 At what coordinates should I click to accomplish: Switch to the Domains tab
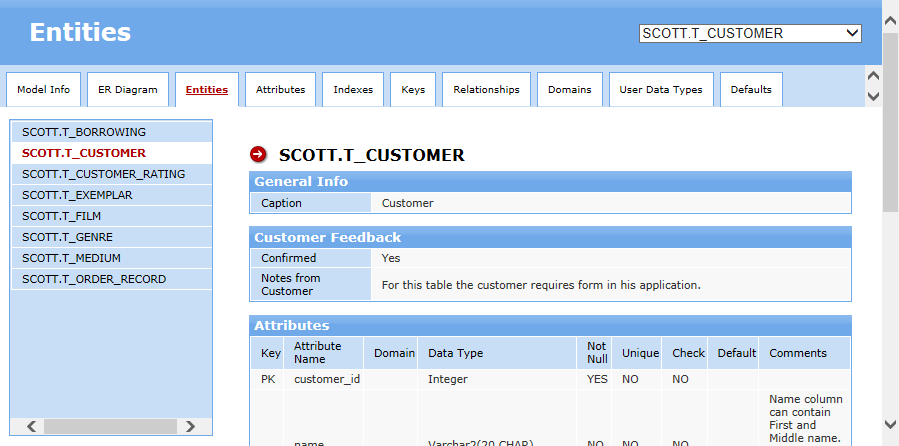(x=569, y=90)
